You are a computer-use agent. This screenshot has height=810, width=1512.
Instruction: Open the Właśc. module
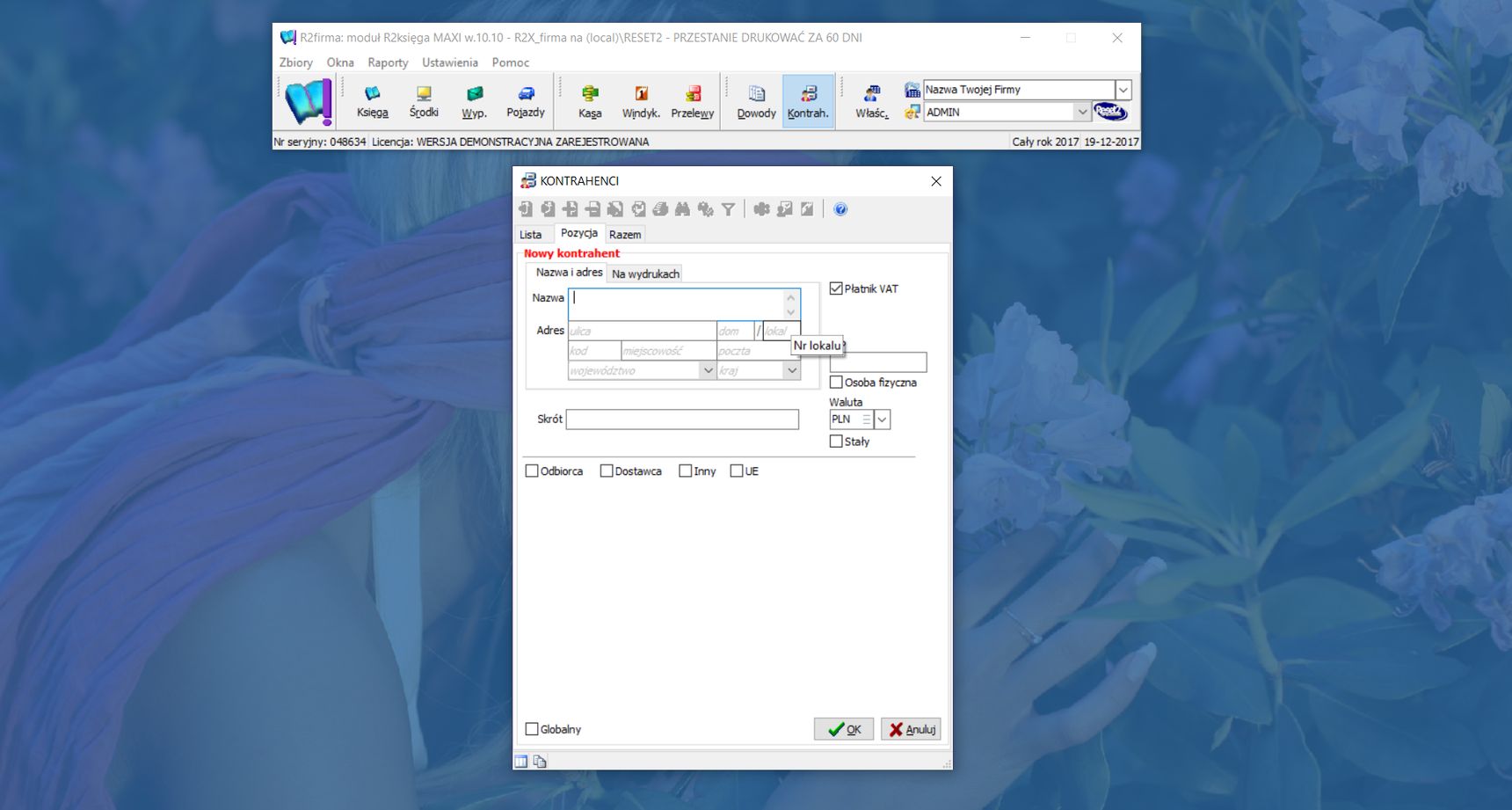click(872, 101)
